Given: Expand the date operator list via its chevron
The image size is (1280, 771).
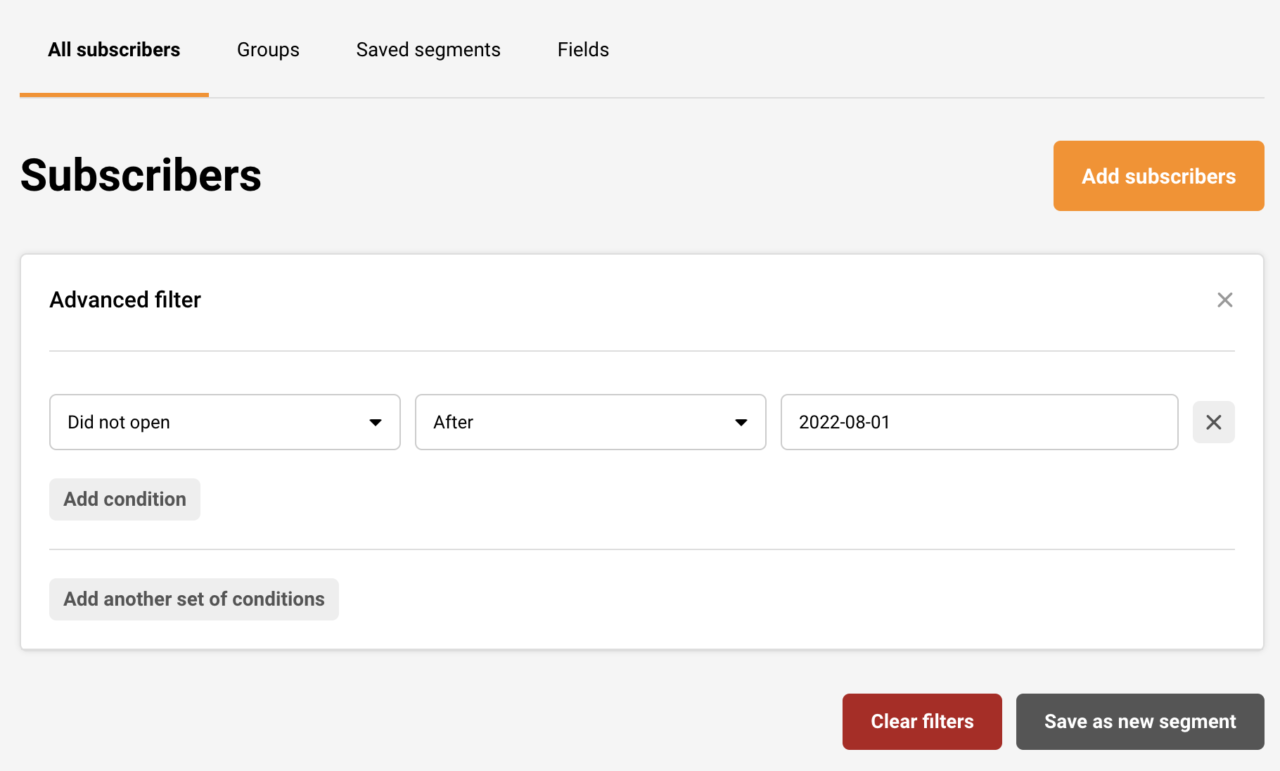Looking at the screenshot, I should (x=741, y=422).
